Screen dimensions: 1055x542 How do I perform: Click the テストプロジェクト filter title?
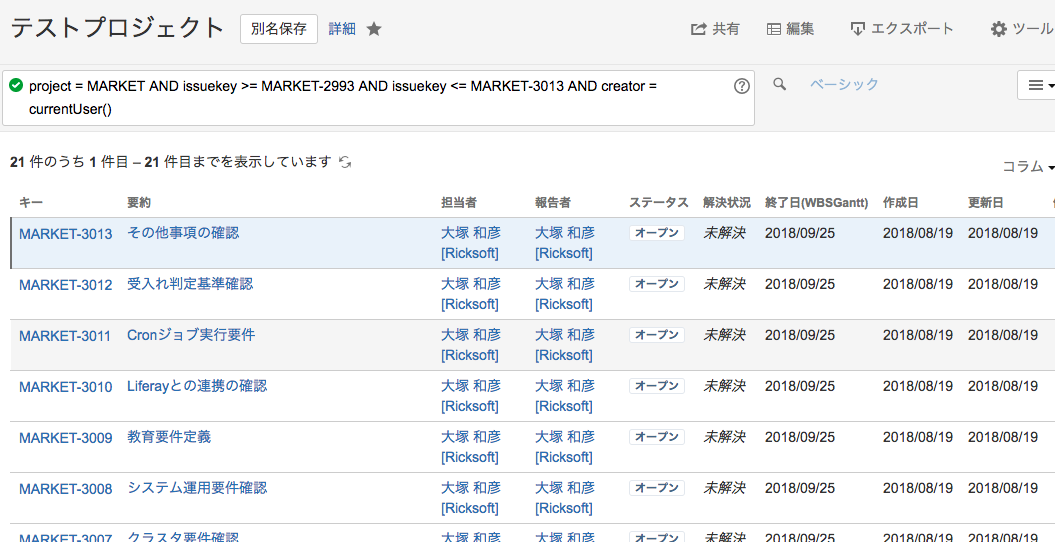[118, 28]
